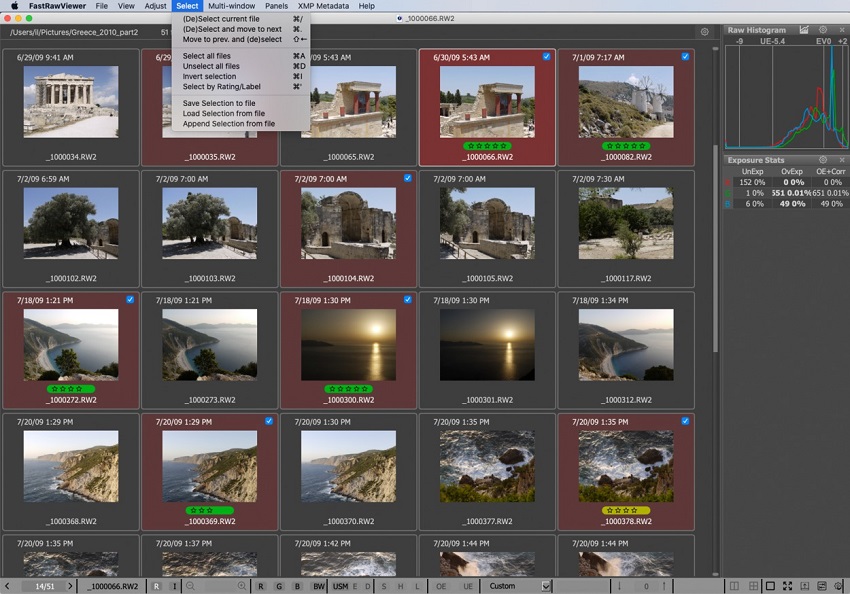Toggle the R red channel button

pyautogui.click(x=259, y=585)
